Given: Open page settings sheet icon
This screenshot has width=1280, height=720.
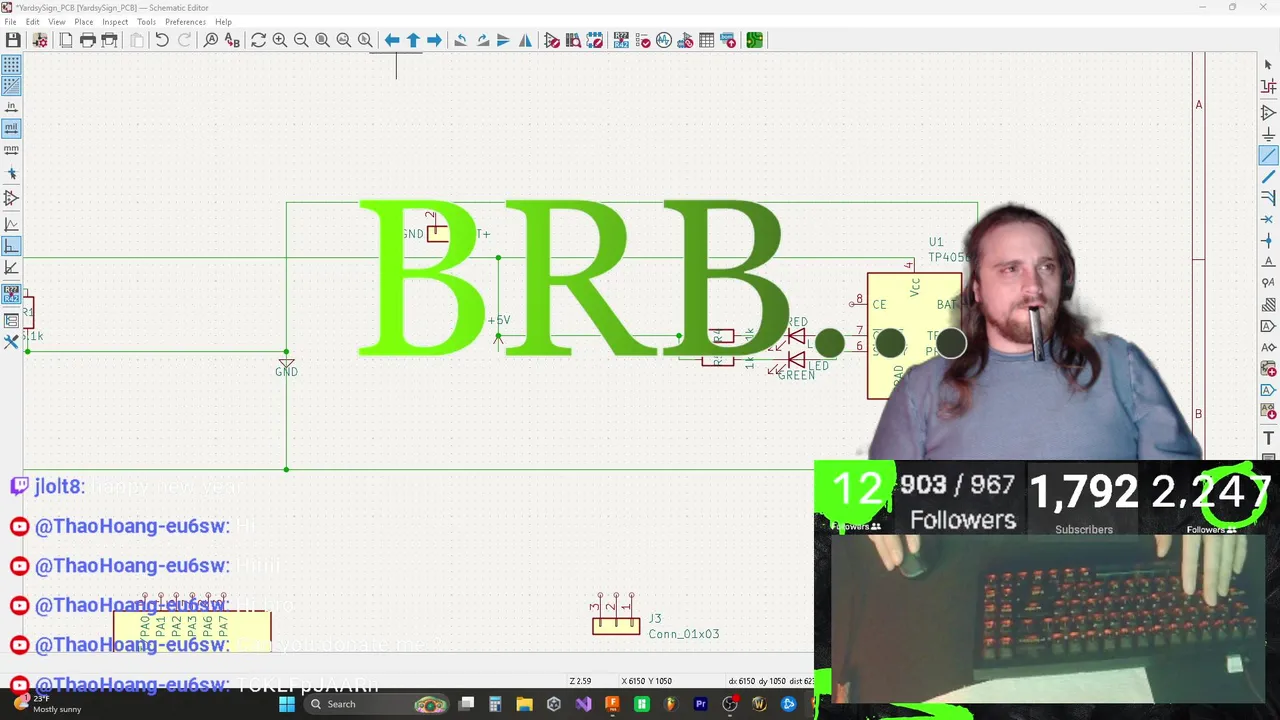Looking at the screenshot, I should pos(66,40).
